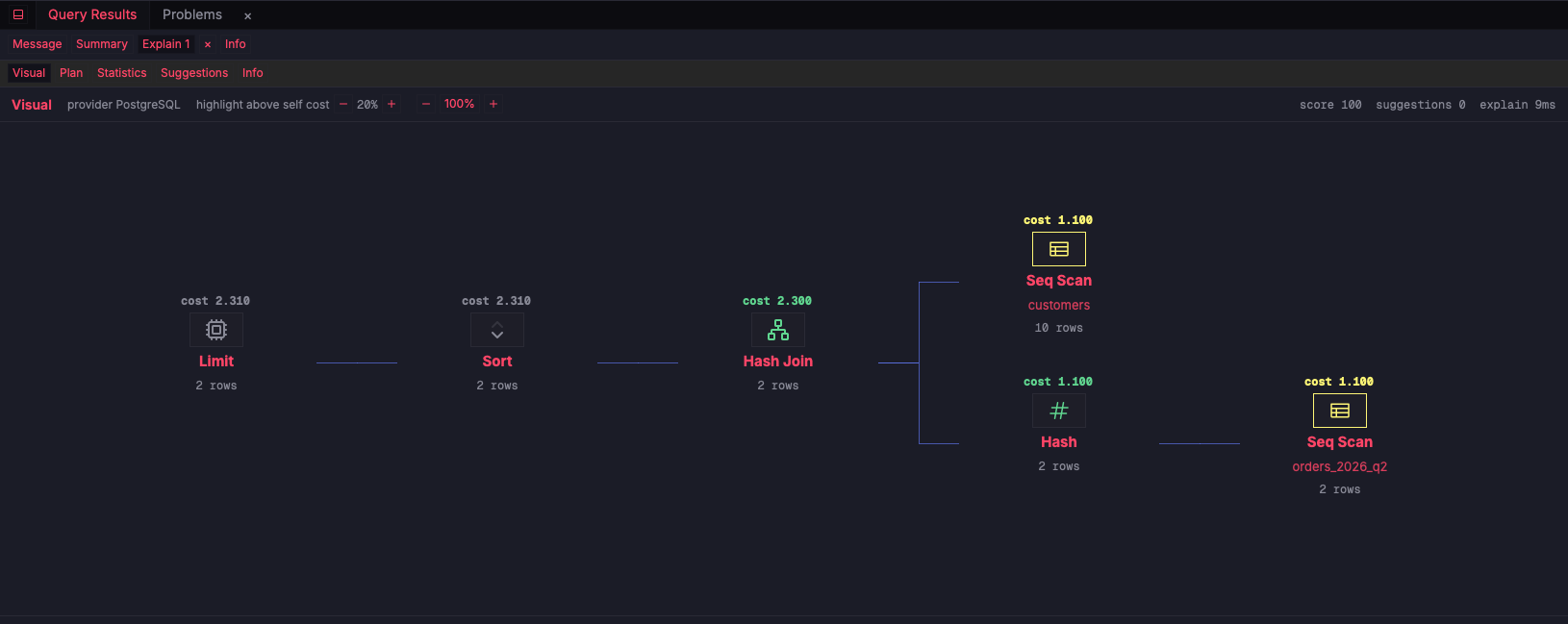This screenshot has width=1568, height=624.
Task: Click the Hash node label
Action: 1059,442
